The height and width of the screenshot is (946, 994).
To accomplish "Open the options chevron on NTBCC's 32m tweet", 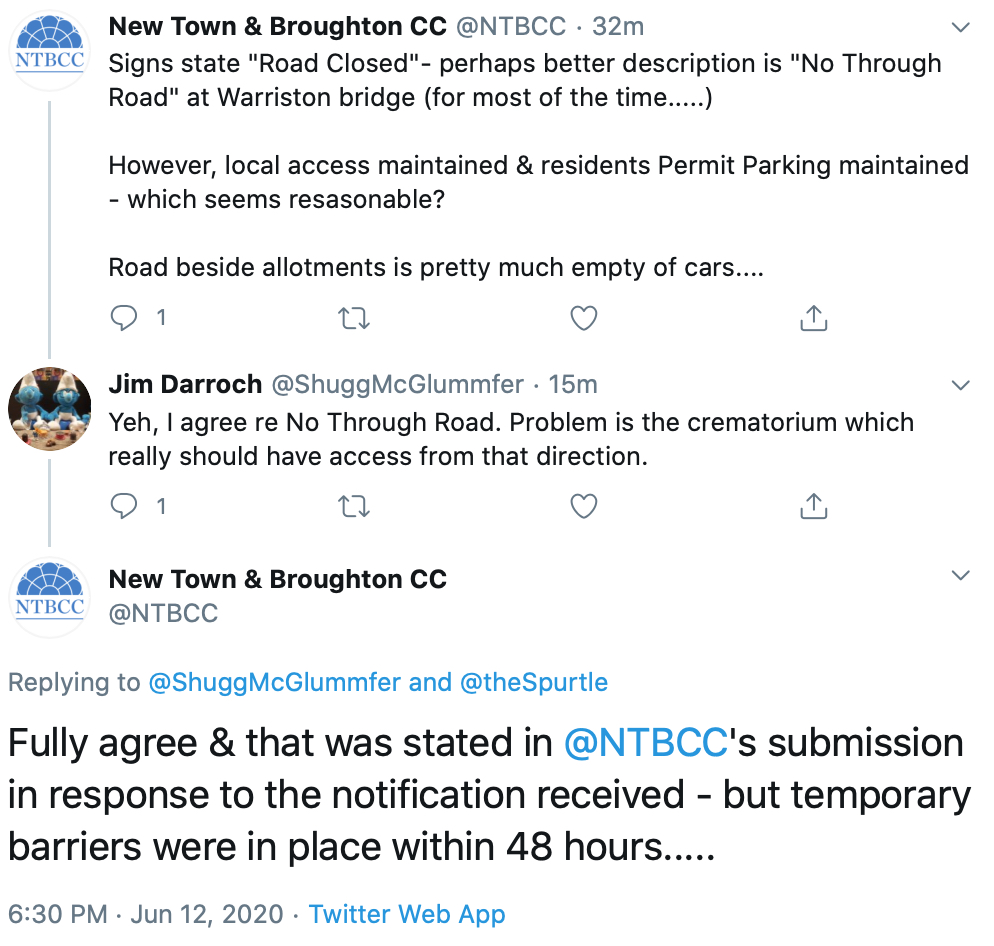I will point(961,27).
